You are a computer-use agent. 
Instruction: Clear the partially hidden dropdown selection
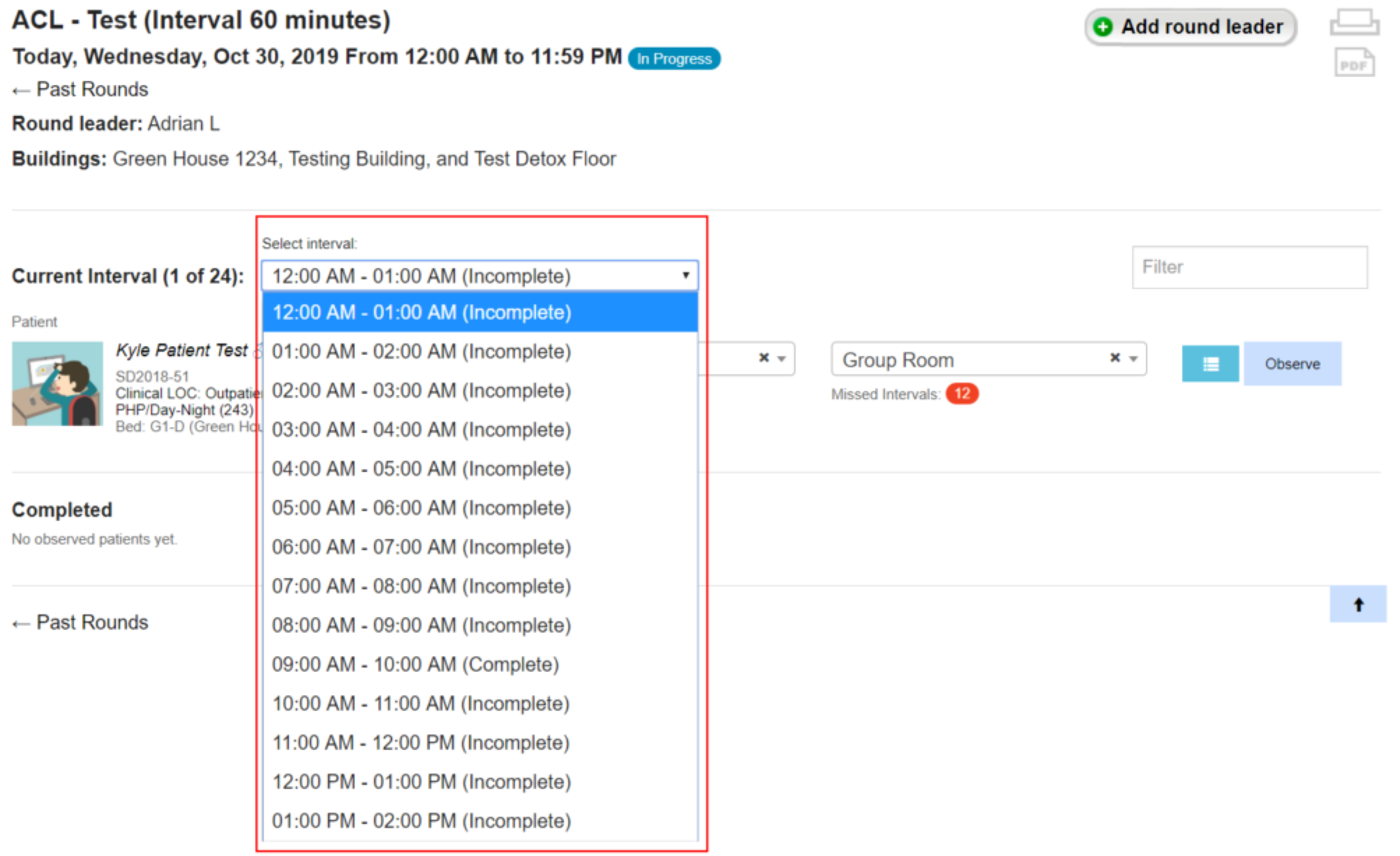click(764, 357)
